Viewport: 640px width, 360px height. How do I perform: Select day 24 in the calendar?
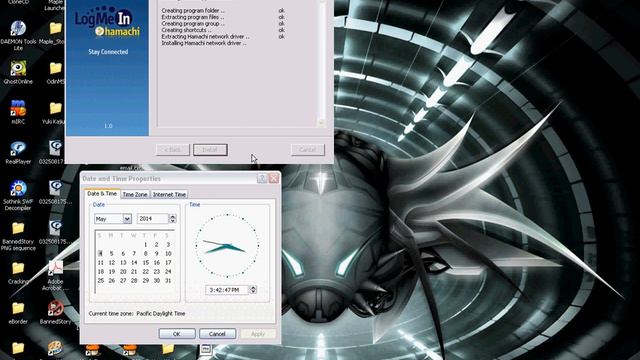tap(168, 271)
